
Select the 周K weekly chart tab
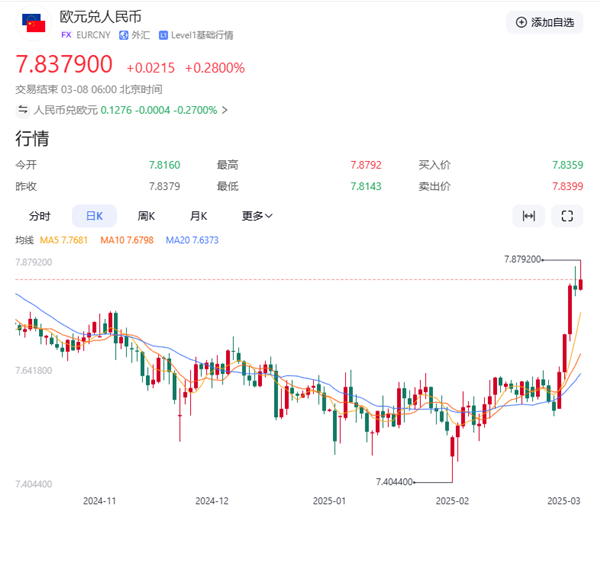coord(146,216)
